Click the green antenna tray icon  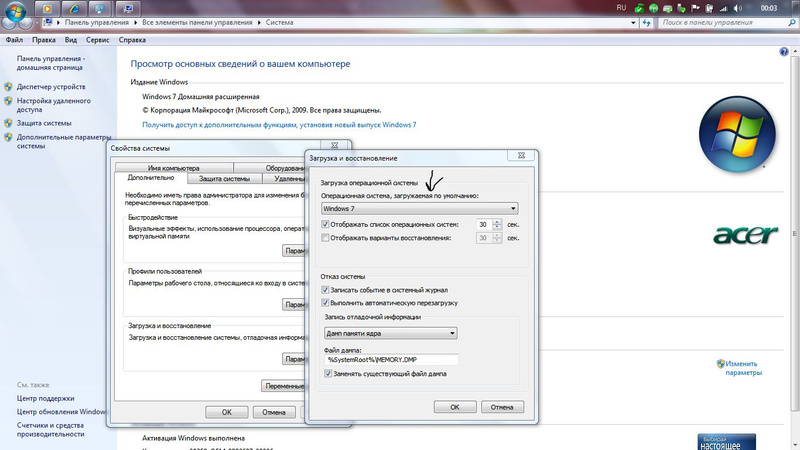click(x=653, y=8)
